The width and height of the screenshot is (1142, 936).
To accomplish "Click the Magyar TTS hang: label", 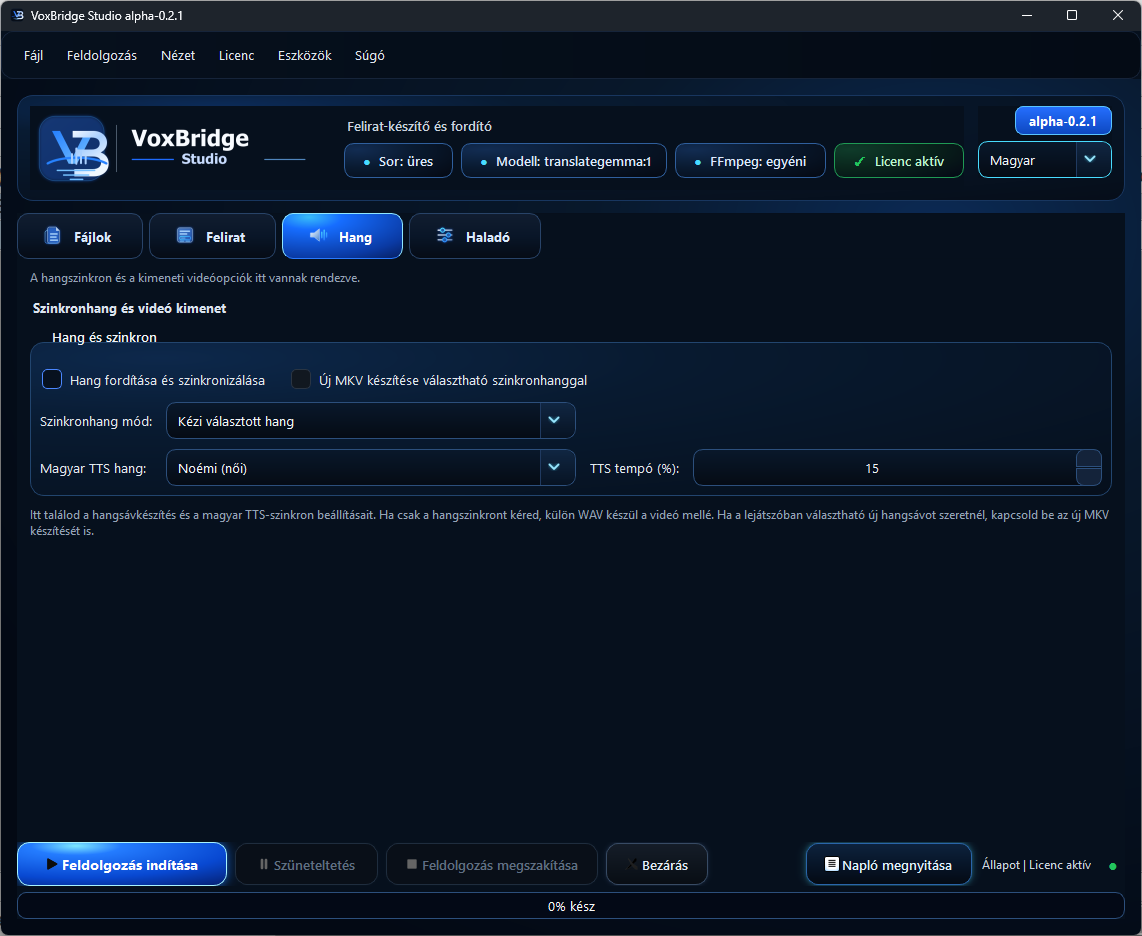I will point(93,468).
